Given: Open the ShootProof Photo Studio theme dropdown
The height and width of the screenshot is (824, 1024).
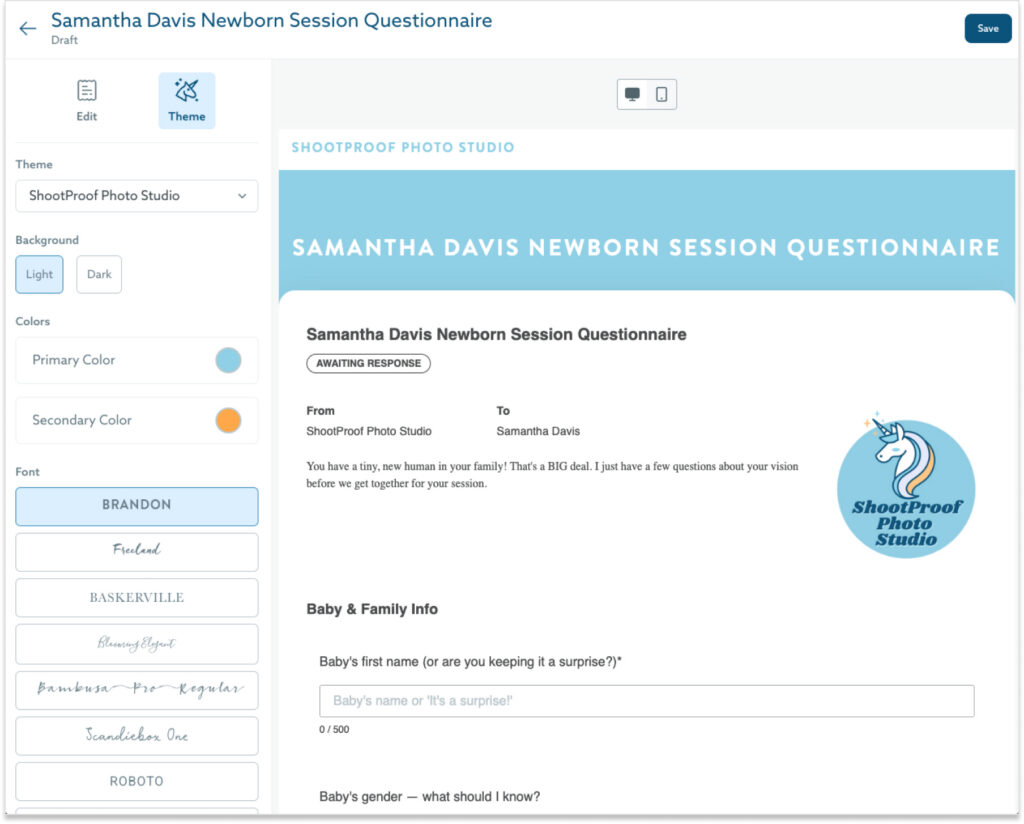Looking at the screenshot, I should click(x=136, y=196).
